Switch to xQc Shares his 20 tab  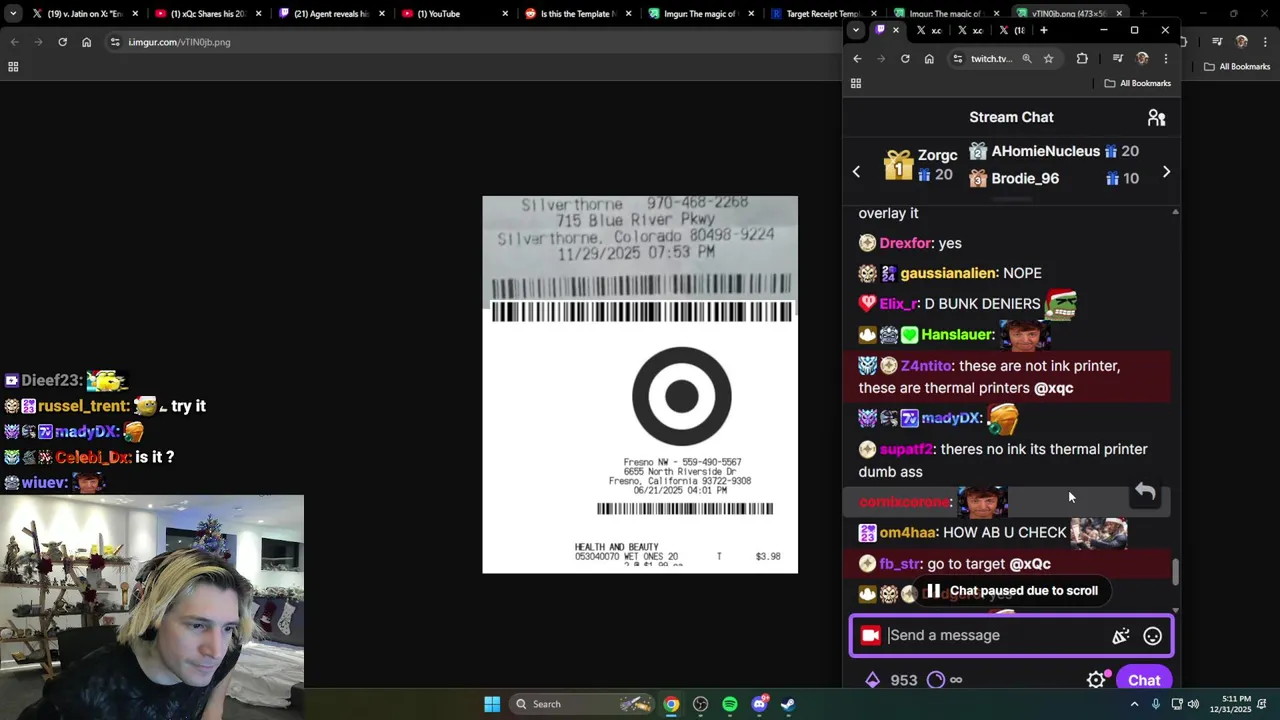click(208, 14)
